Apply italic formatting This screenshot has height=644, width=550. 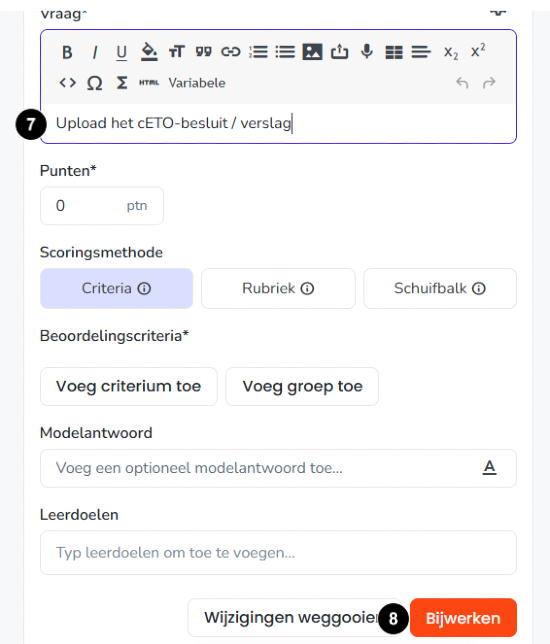(x=95, y=53)
